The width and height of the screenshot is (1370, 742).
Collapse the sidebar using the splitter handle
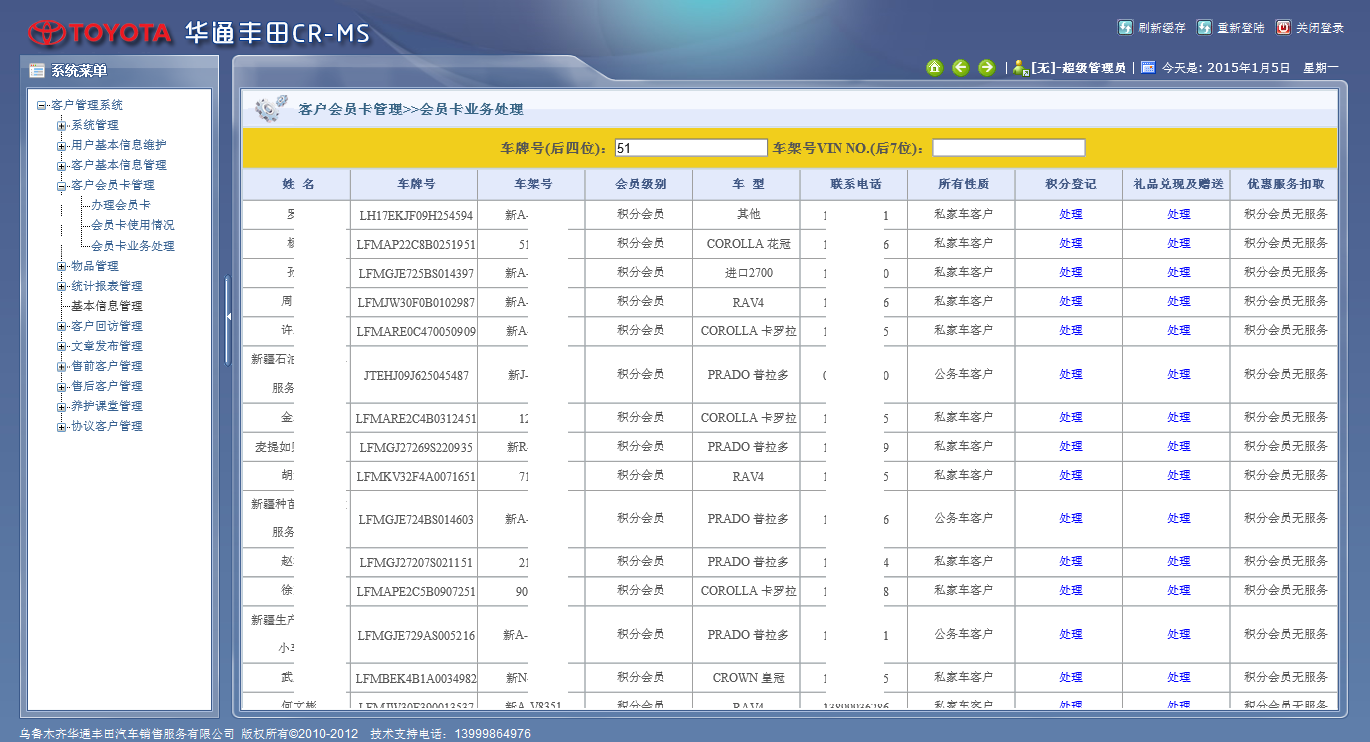tap(228, 316)
